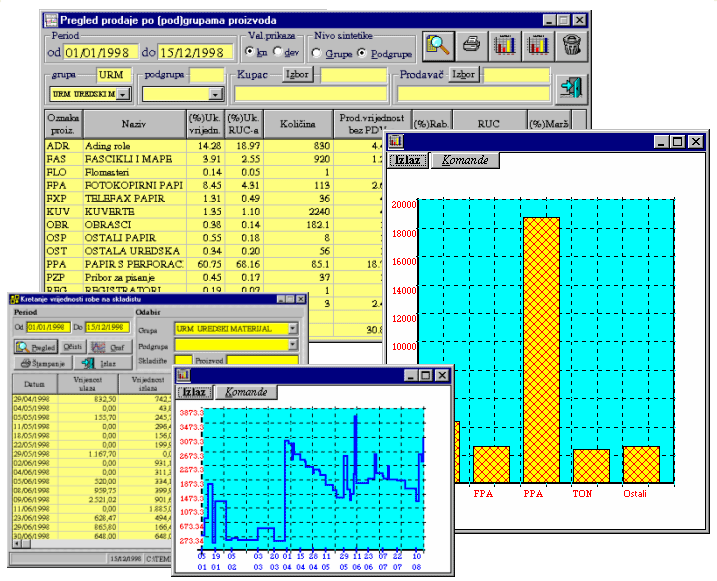The width and height of the screenshot is (717, 581).
Task: Open the podgrupa dropdown list
Action: (x=214, y=94)
